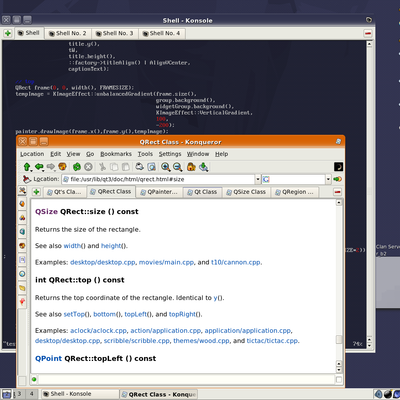This screenshot has width=400, height=400.
Task: Switch to the Qt Class tab
Action: (202, 192)
